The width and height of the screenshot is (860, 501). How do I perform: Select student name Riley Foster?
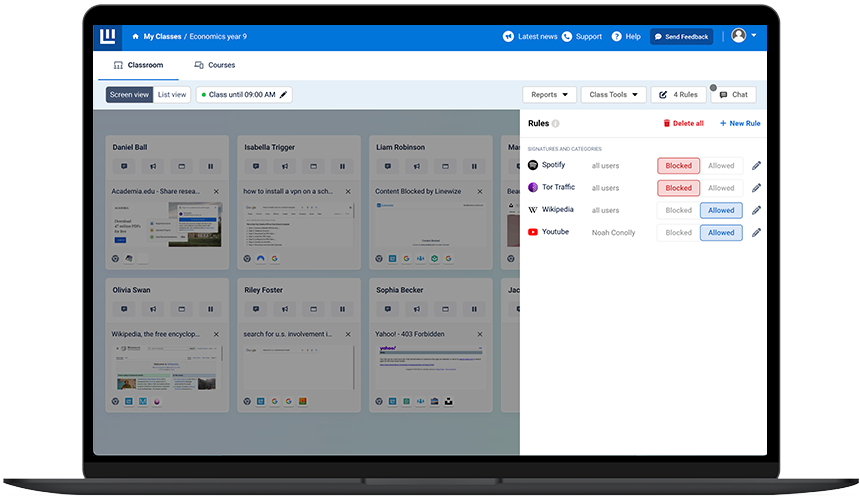pos(263,290)
